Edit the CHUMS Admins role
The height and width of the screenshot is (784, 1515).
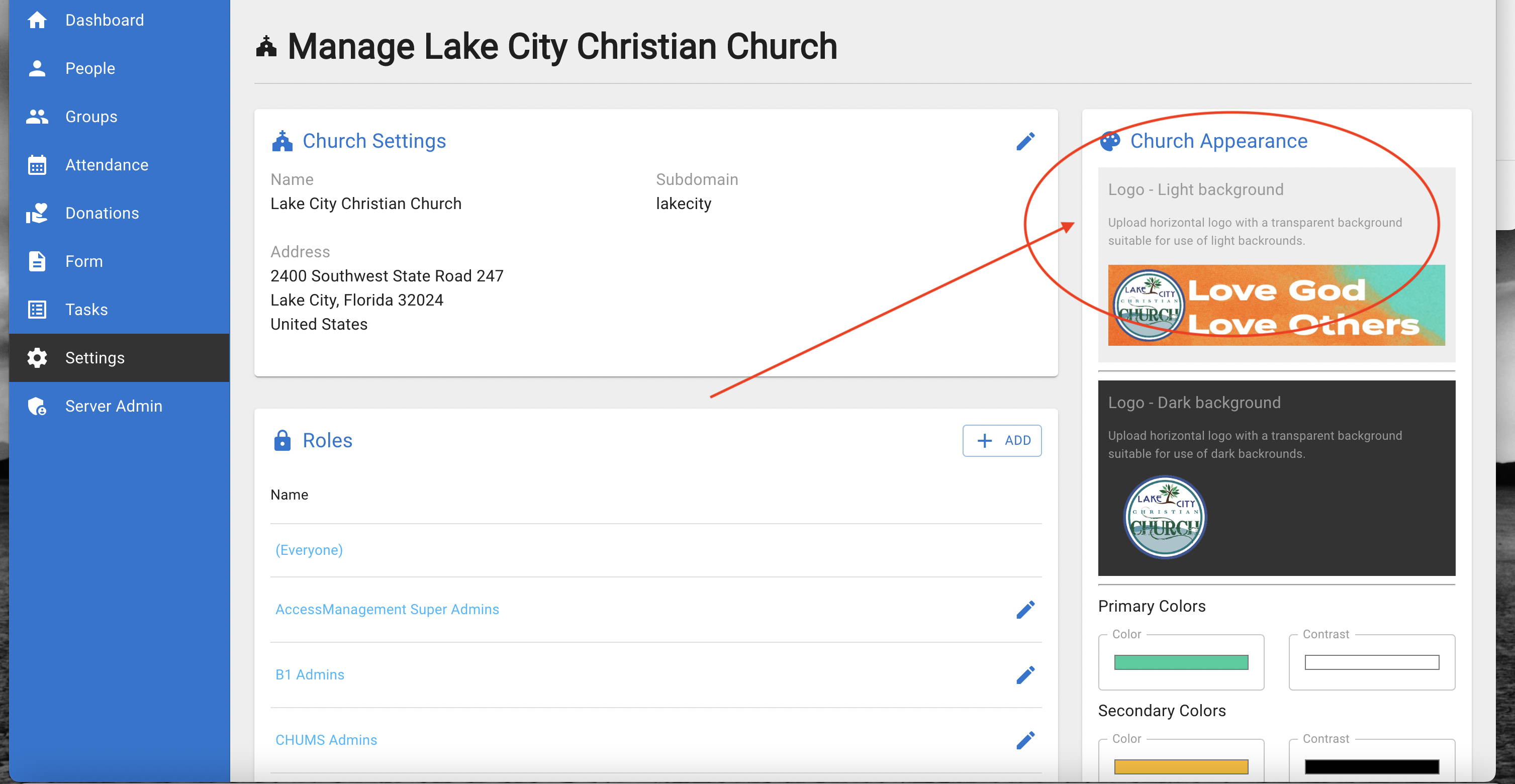pyautogui.click(x=1025, y=740)
